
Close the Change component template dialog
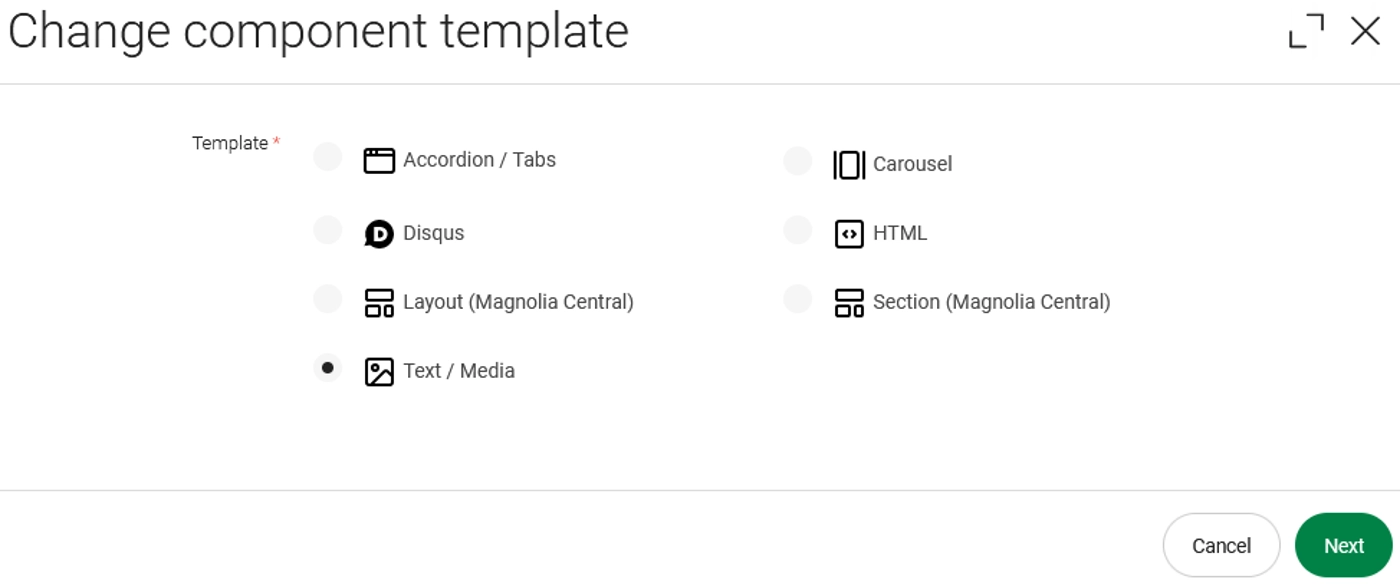(x=1365, y=31)
